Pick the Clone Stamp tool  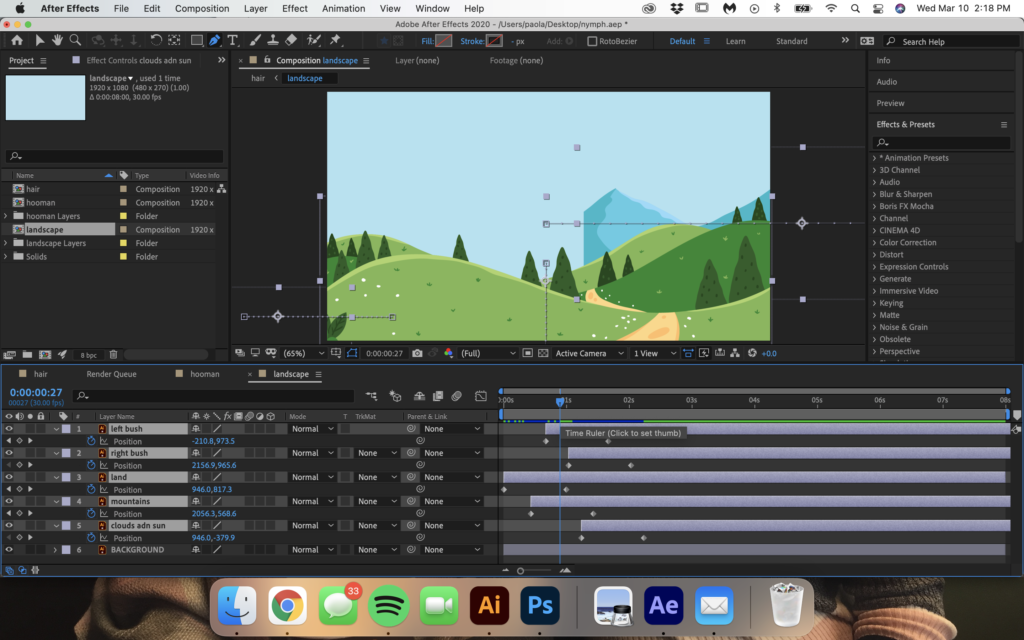[x=273, y=41]
